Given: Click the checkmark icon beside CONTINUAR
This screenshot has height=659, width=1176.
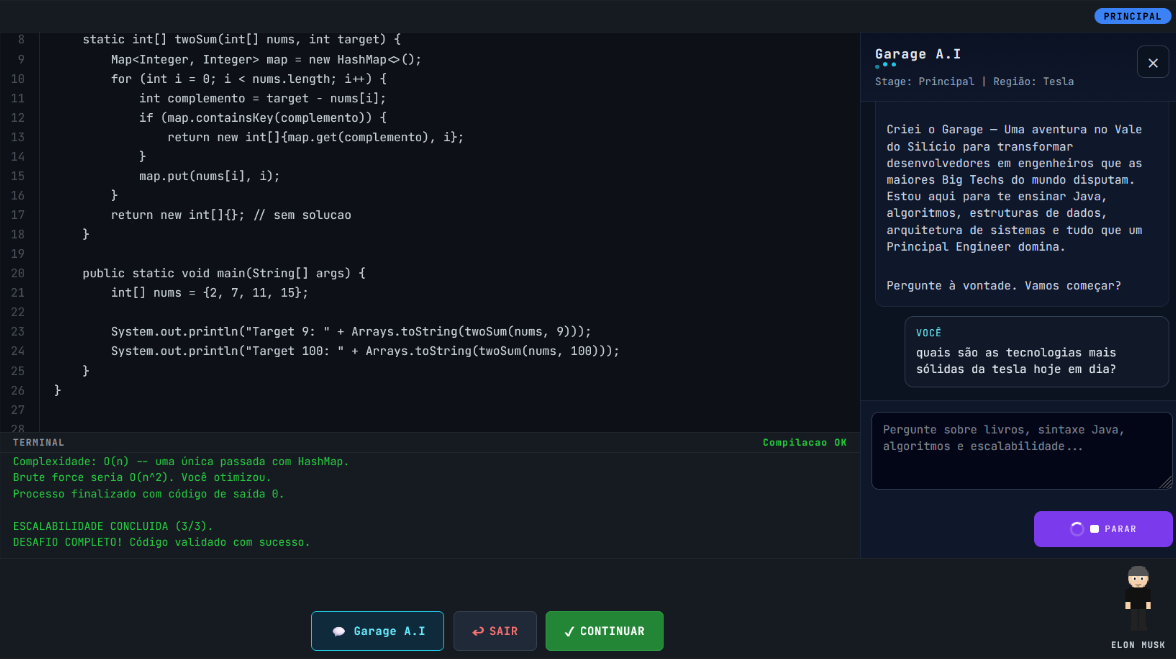Looking at the screenshot, I should (x=569, y=632).
